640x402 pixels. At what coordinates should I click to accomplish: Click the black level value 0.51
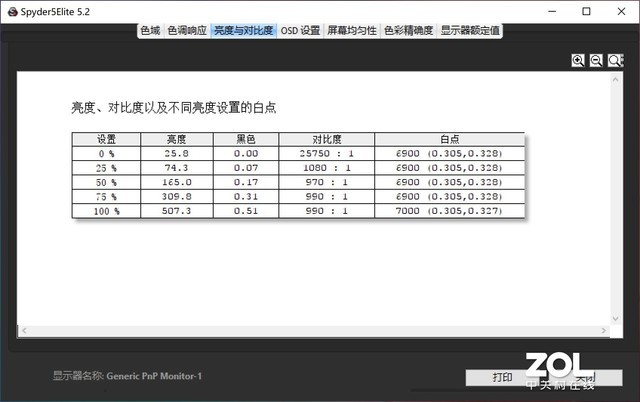point(246,211)
